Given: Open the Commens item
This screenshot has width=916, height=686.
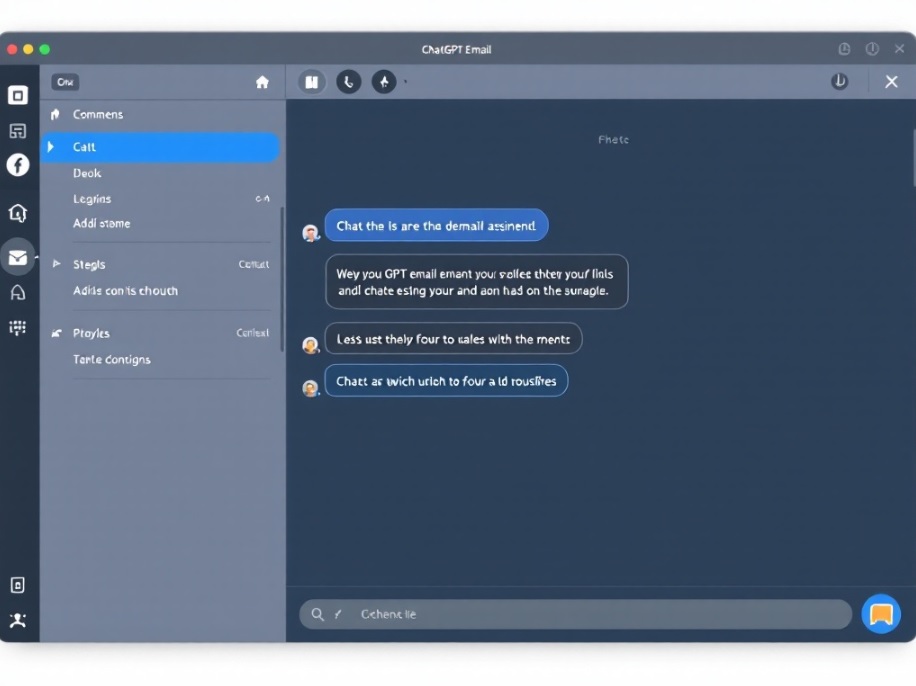Looking at the screenshot, I should coord(98,115).
